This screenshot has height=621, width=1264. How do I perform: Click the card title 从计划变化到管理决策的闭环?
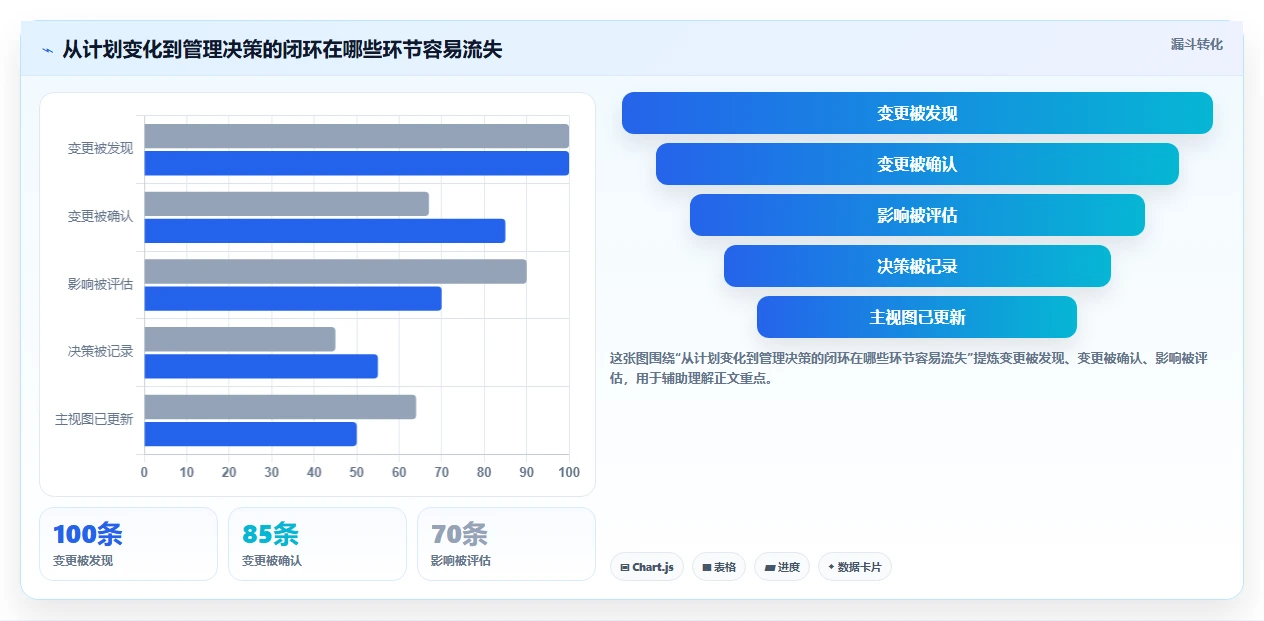[282, 50]
